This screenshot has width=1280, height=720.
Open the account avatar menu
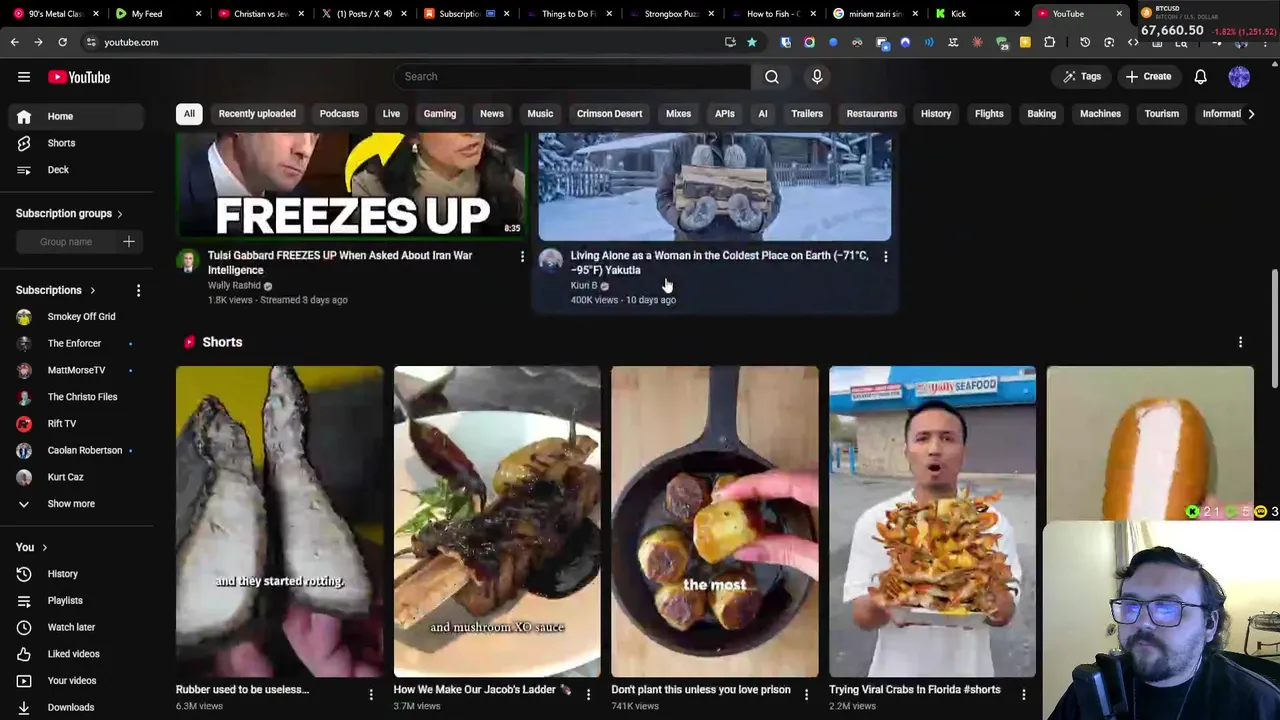click(1239, 76)
